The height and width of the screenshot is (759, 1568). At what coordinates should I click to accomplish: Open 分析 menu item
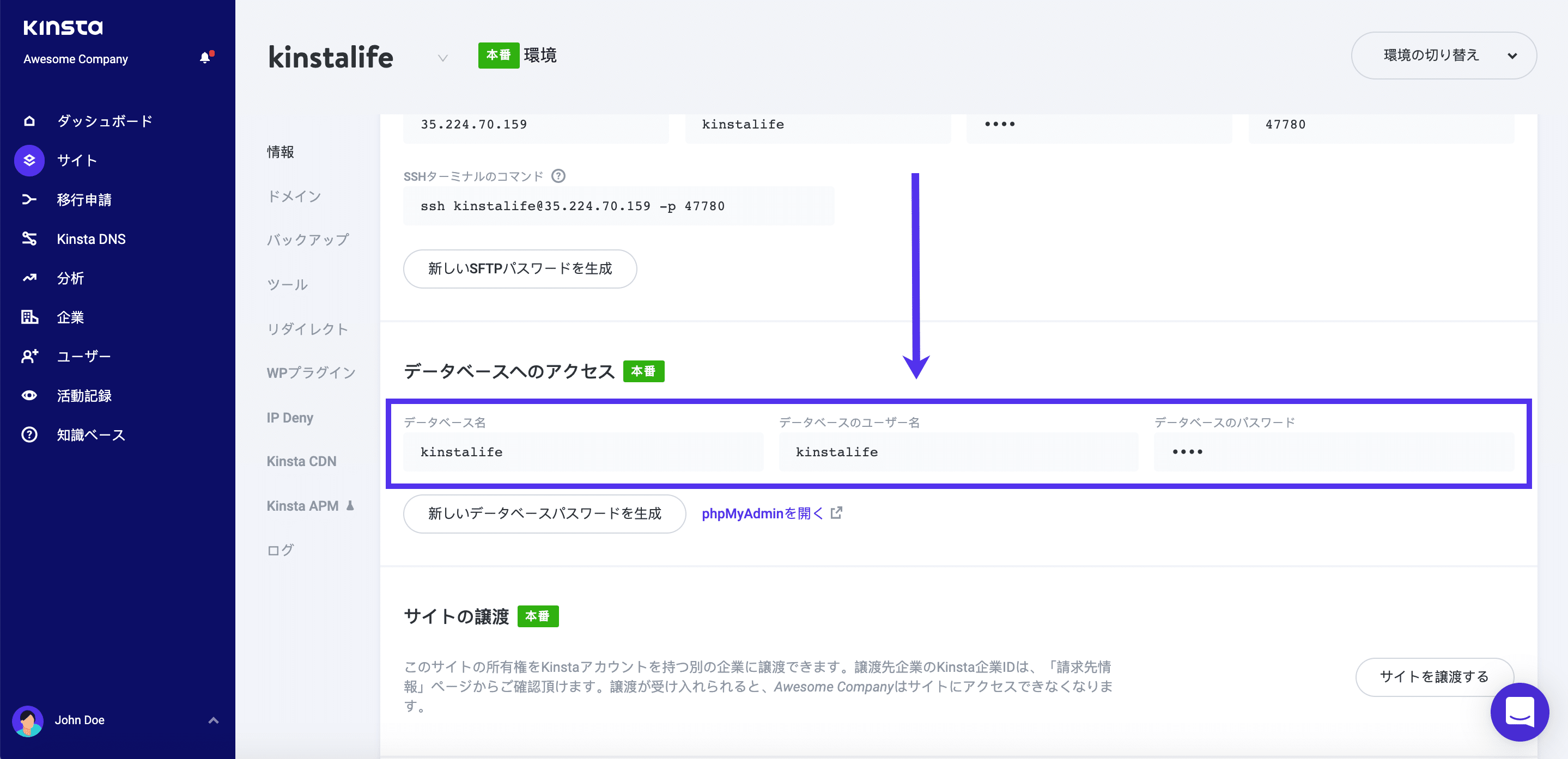coord(71,278)
